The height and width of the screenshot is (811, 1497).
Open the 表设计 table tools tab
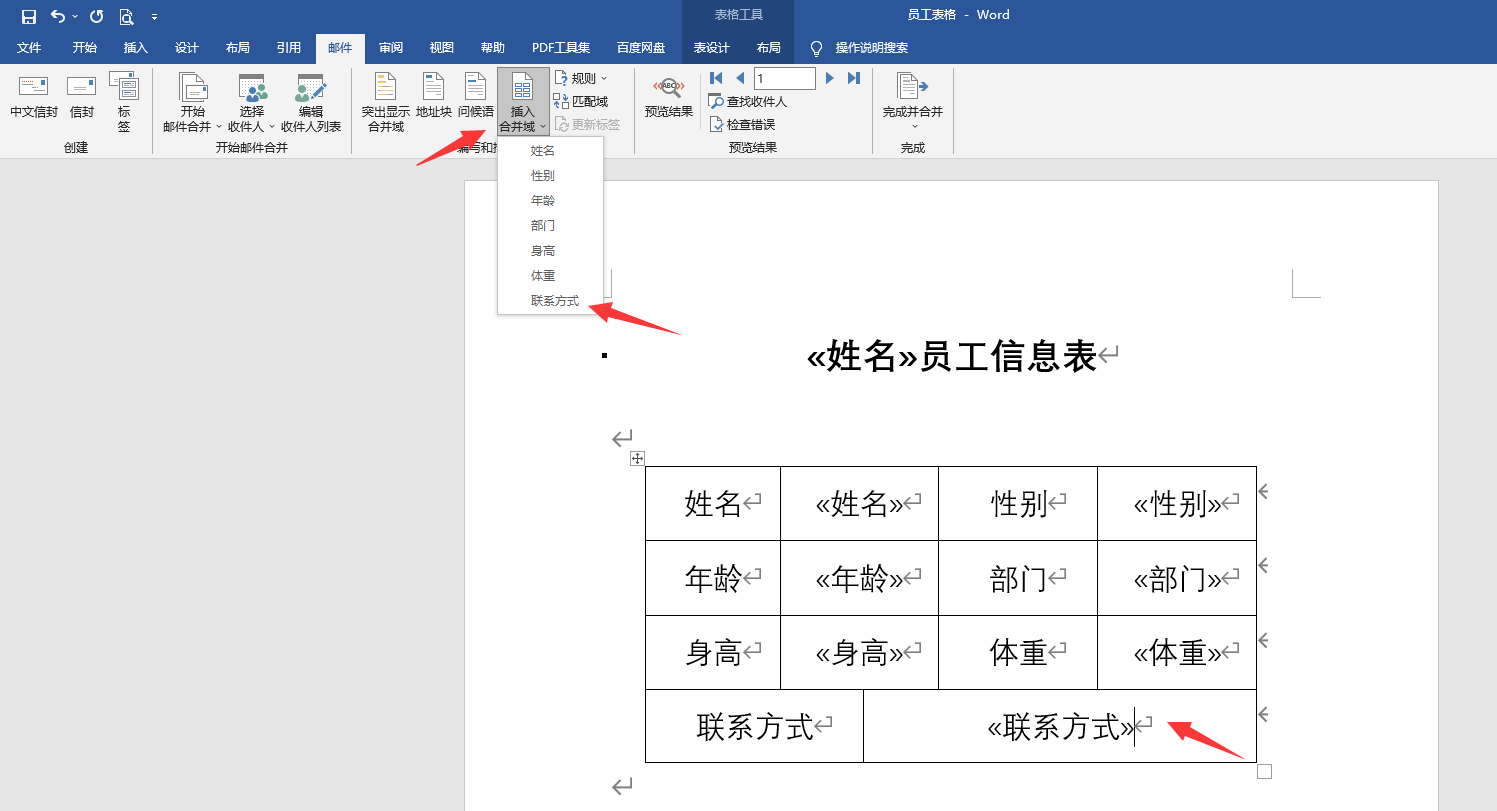[x=711, y=48]
